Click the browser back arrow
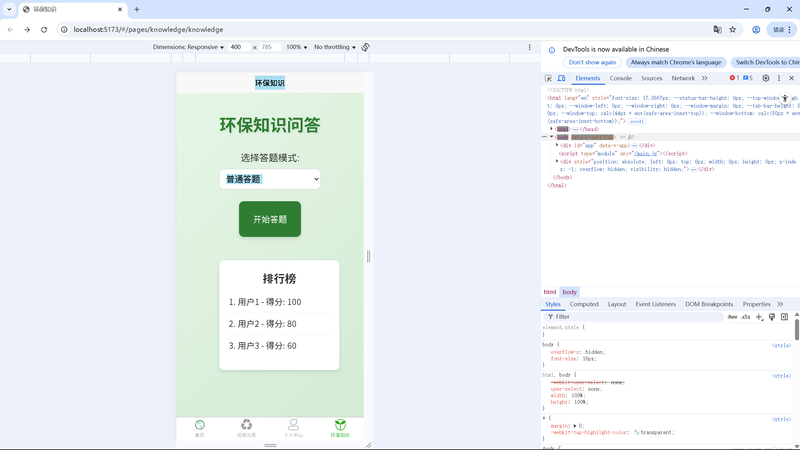This screenshot has height=450, width=800. click(x=11, y=30)
